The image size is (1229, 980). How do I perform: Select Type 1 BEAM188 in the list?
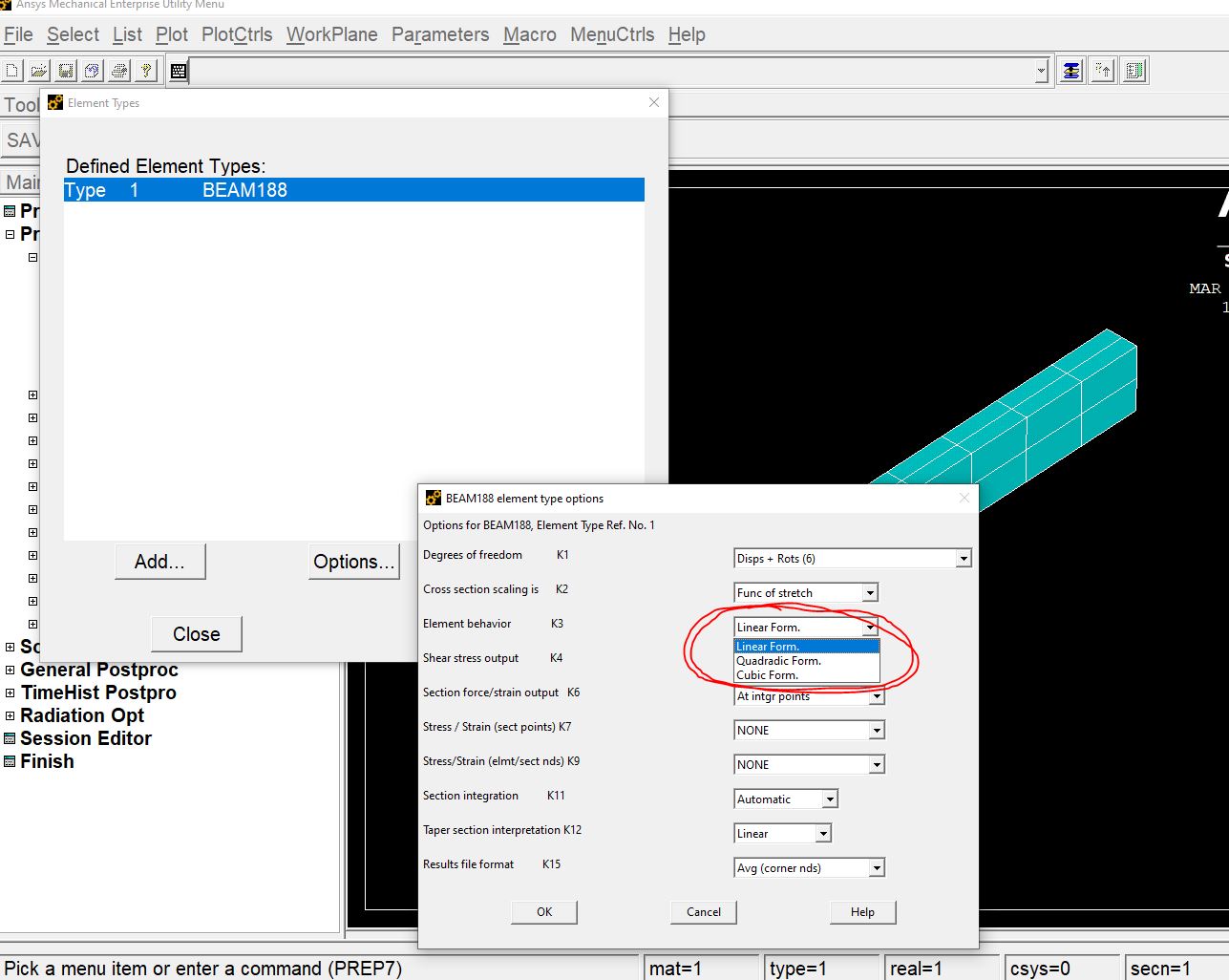coord(353,190)
